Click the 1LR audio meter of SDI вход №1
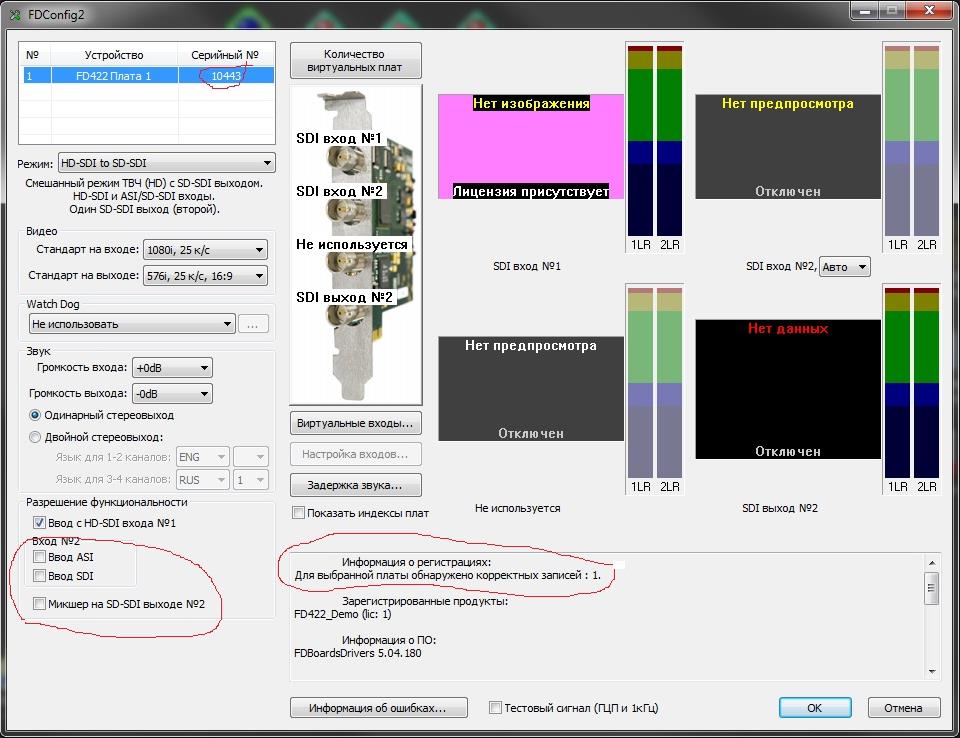 640,141
